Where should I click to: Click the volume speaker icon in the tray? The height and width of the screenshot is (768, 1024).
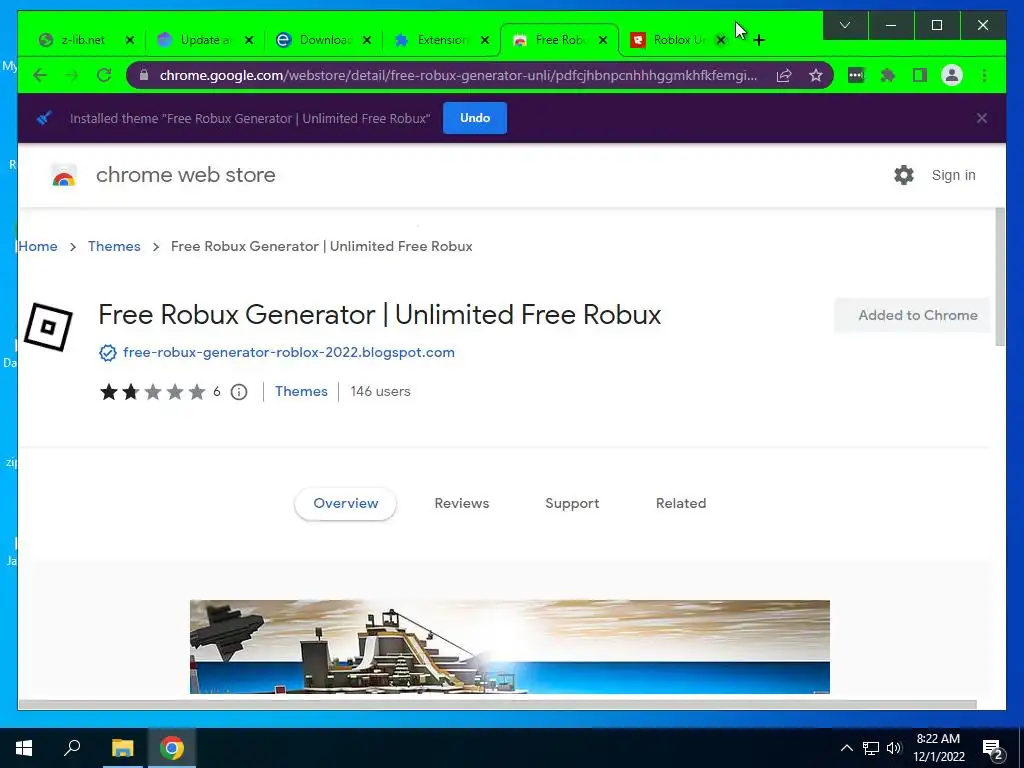coord(894,748)
